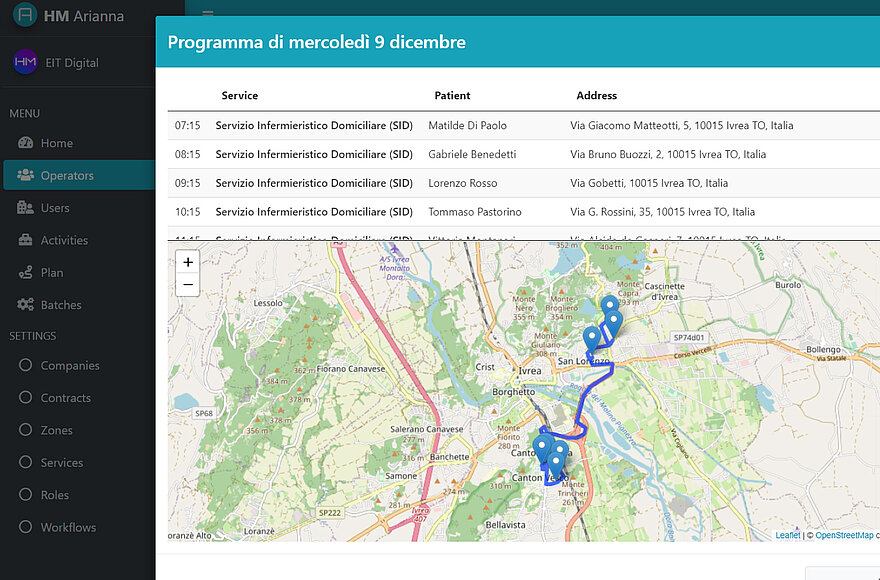This screenshot has height=580, width=880.
Task: Click the Leaflet credit link
Action: (787, 535)
